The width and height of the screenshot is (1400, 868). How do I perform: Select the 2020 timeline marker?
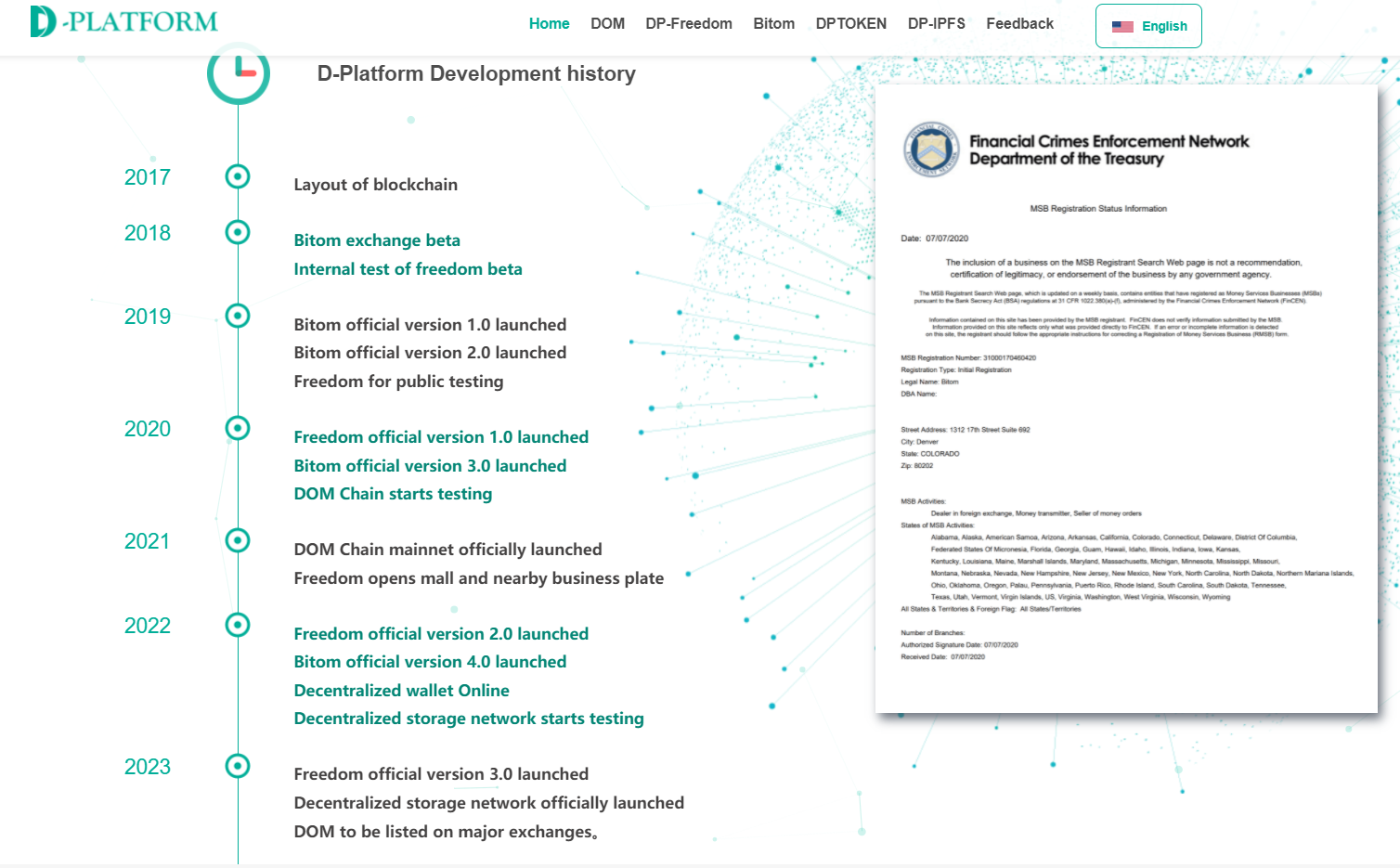[x=238, y=428]
